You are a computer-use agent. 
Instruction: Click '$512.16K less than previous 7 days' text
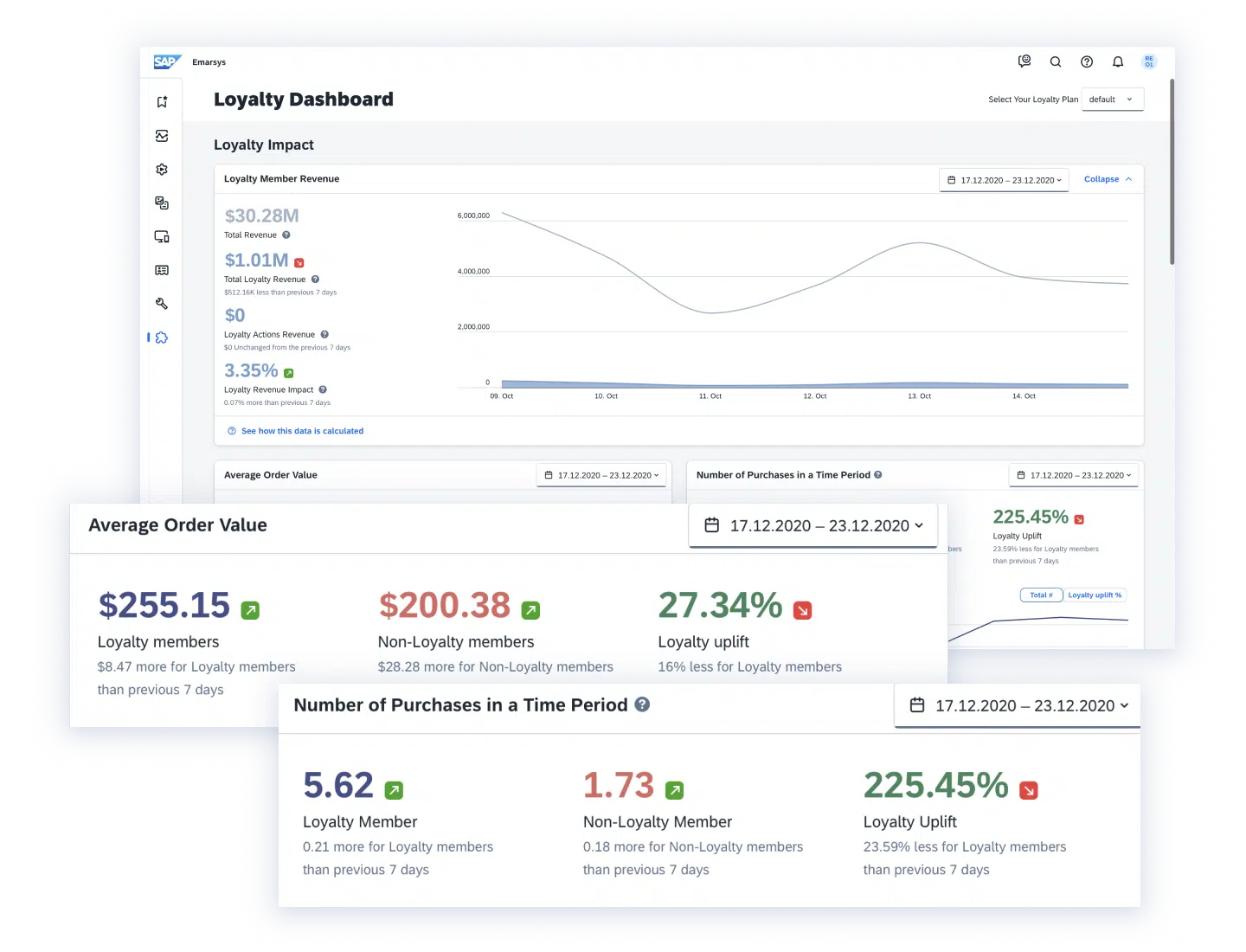tap(280, 293)
